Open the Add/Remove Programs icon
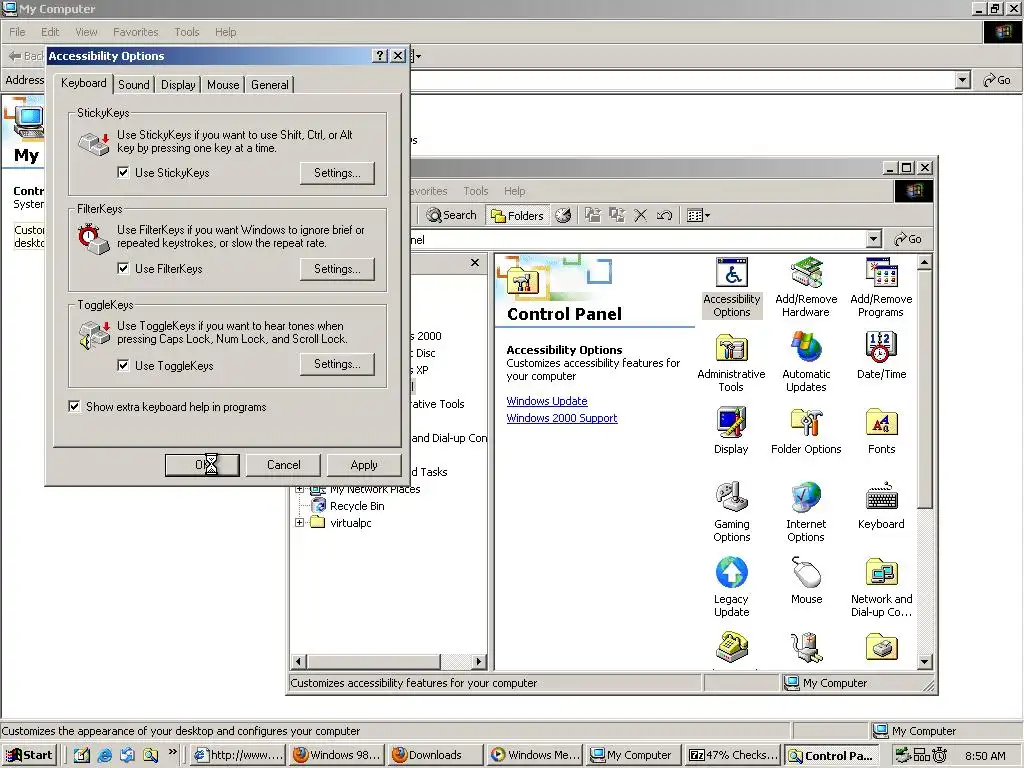The height and width of the screenshot is (768, 1024). [881, 288]
